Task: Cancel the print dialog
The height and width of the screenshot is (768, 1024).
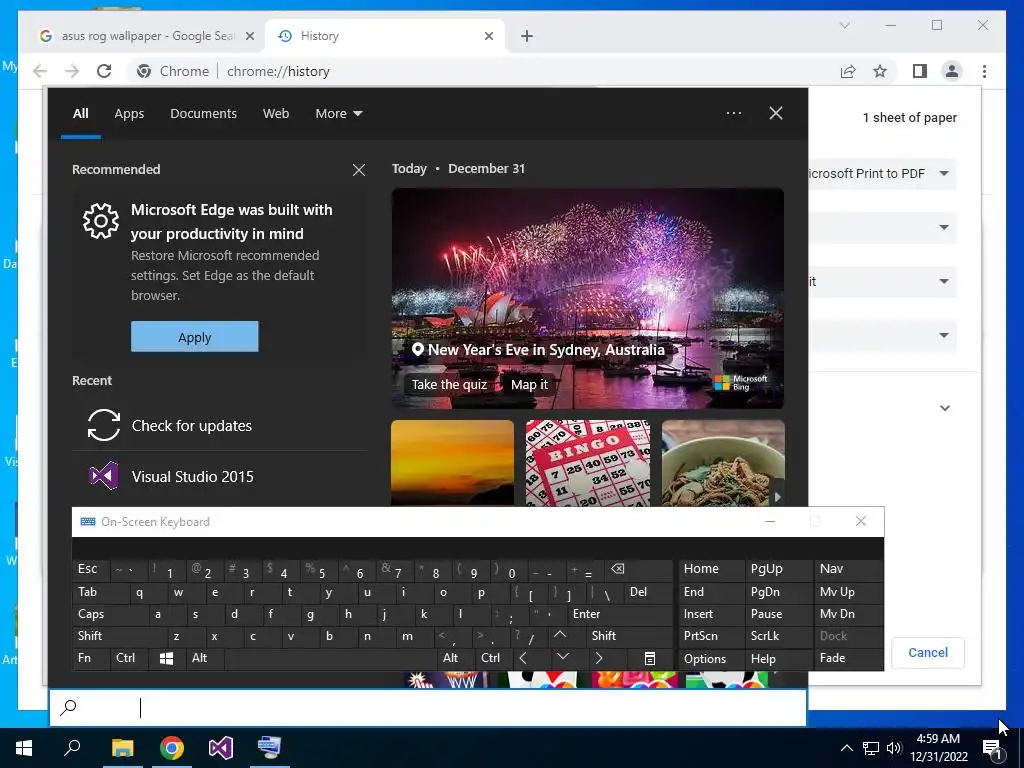Action: click(927, 652)
